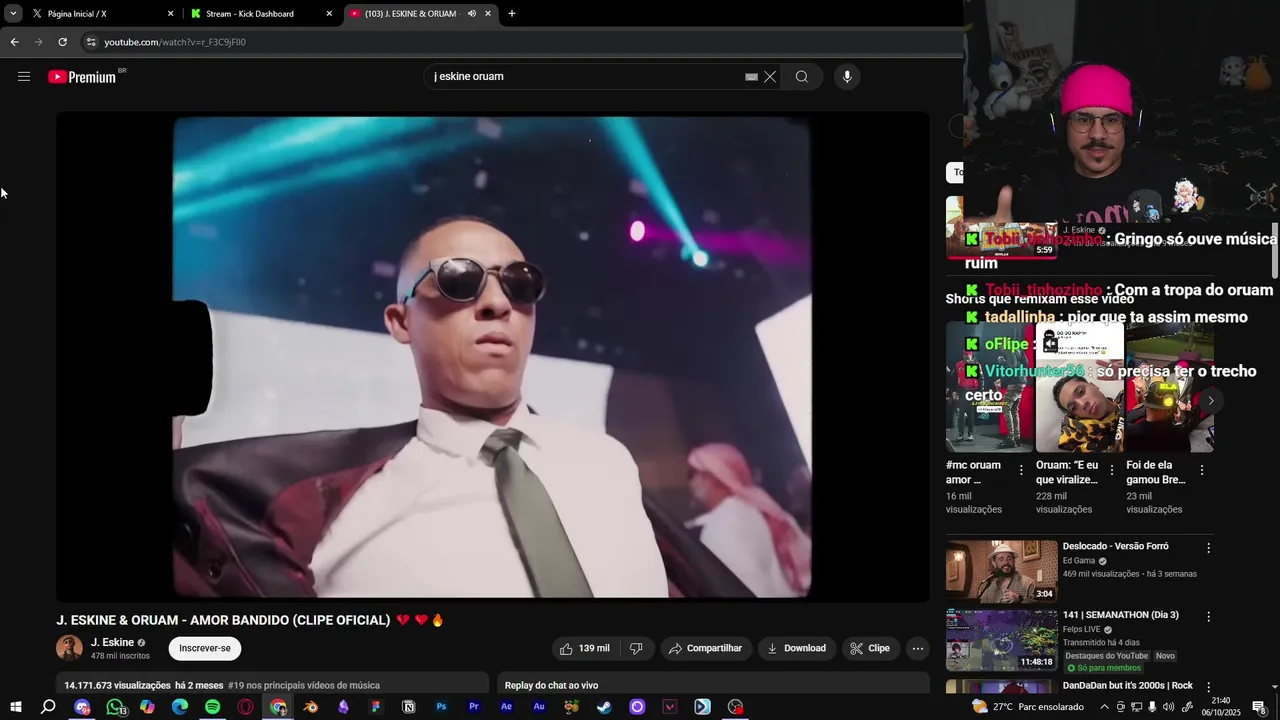1280x720 pixels.
Task: Open the YouTube guide hamburger menu
Action: (x=24, y=77)
